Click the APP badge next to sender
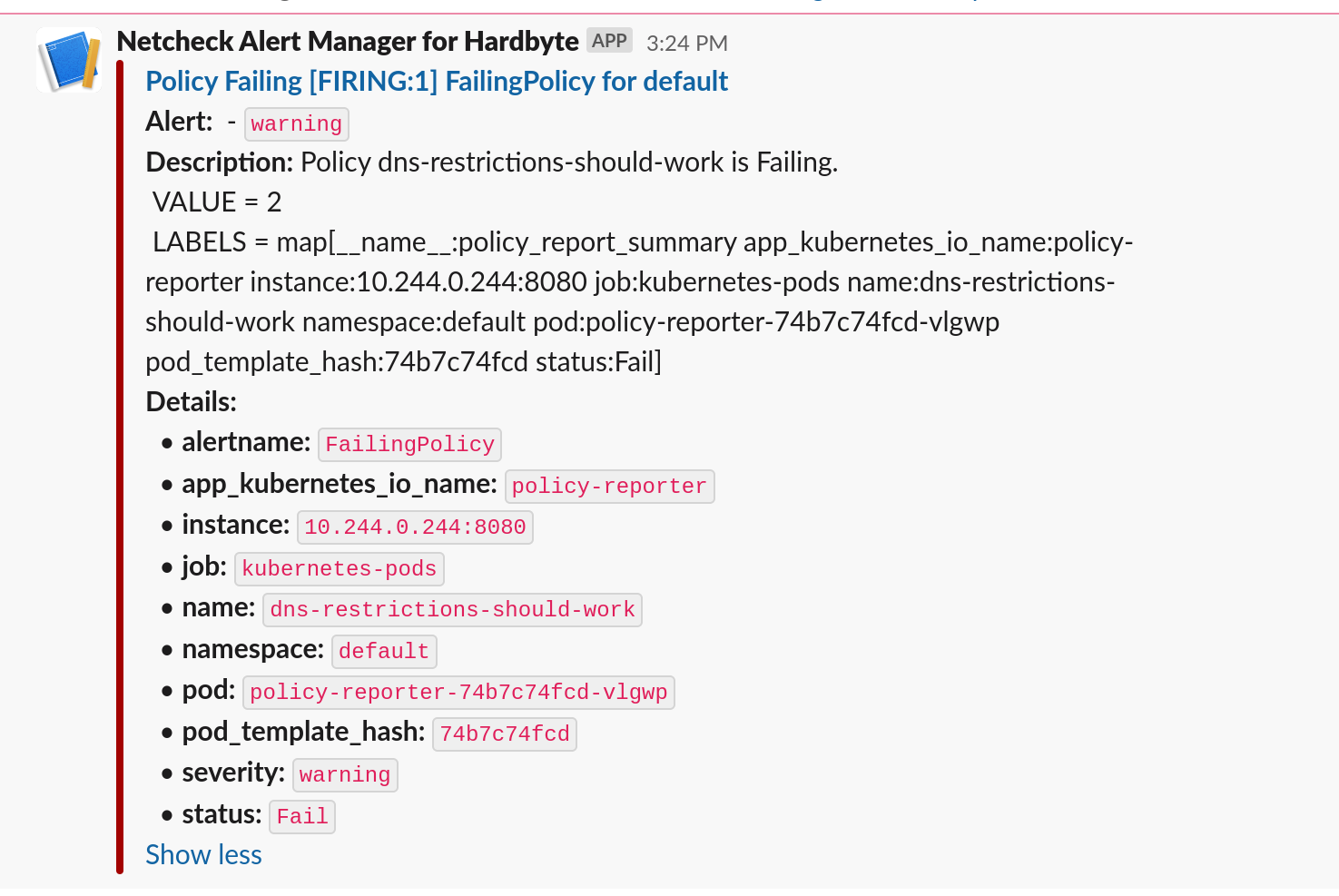The height and width of the screenshot is (896, 1339). tap(609, 41)
